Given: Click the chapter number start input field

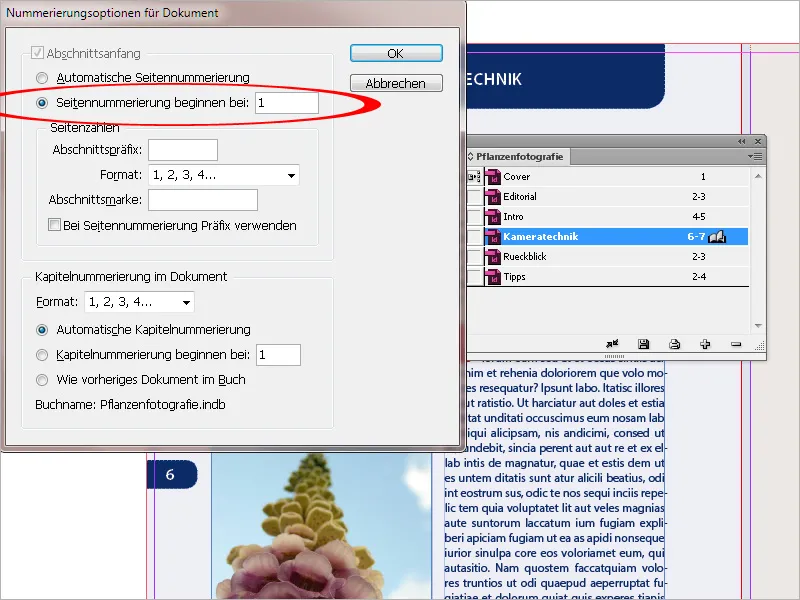Looking at the screenshot, I should click(x=279, y=355).
